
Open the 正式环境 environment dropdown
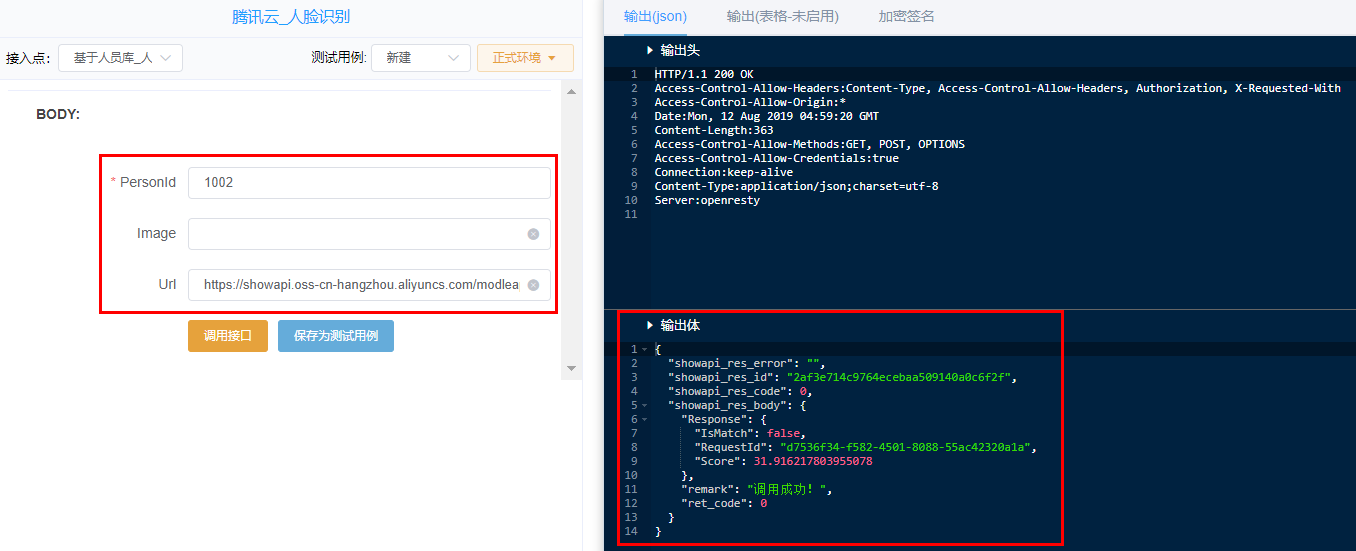(x=525, y=58)
